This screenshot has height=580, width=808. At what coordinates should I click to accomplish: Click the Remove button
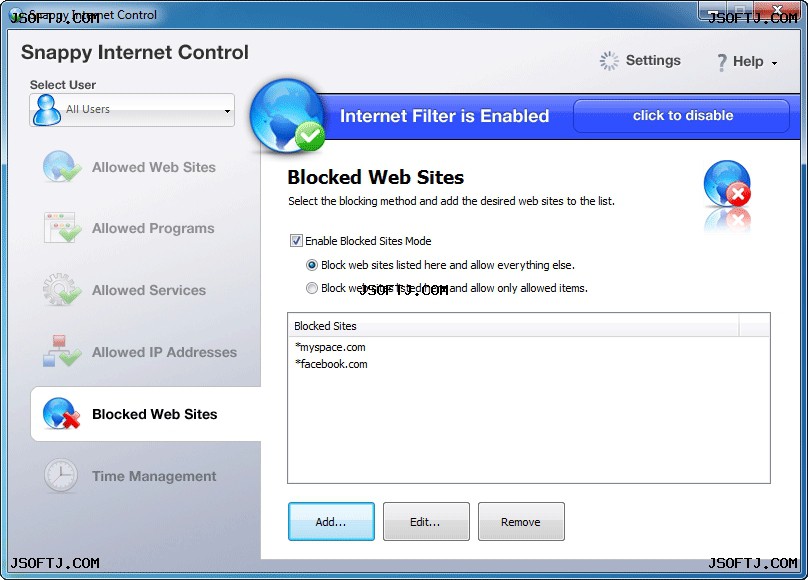pos(521,522)
